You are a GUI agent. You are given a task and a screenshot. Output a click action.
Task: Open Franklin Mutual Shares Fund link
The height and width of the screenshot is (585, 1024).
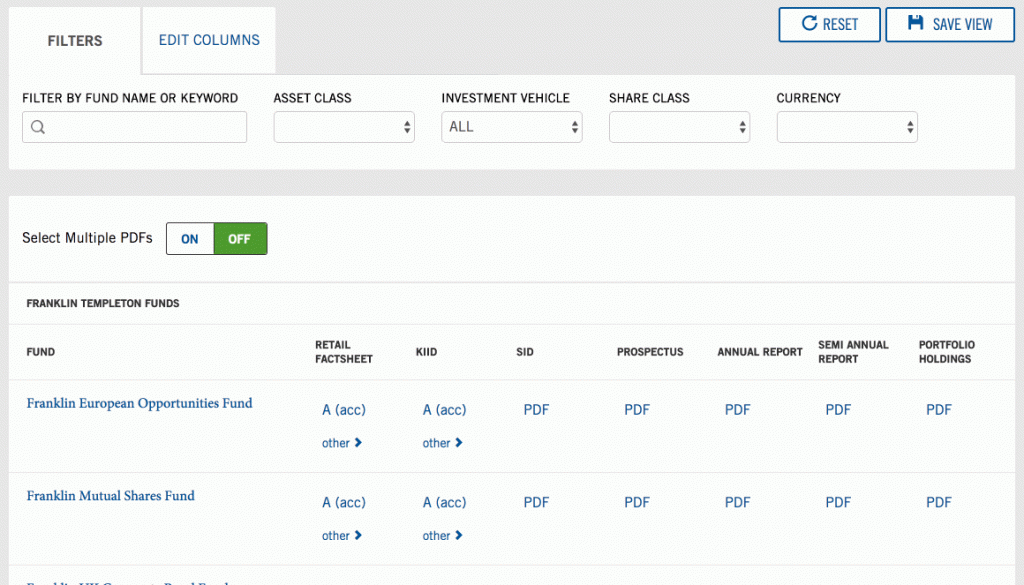[x=110, y=496]
